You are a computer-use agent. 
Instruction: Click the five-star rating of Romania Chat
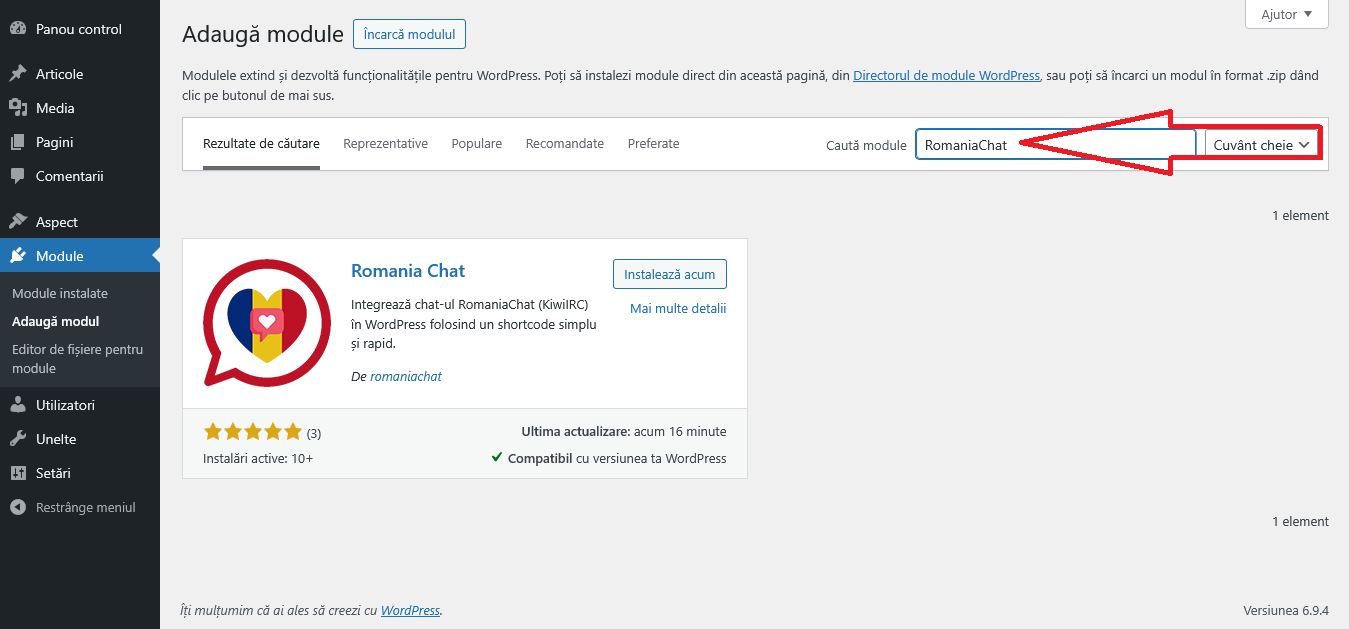click(252, 432)
